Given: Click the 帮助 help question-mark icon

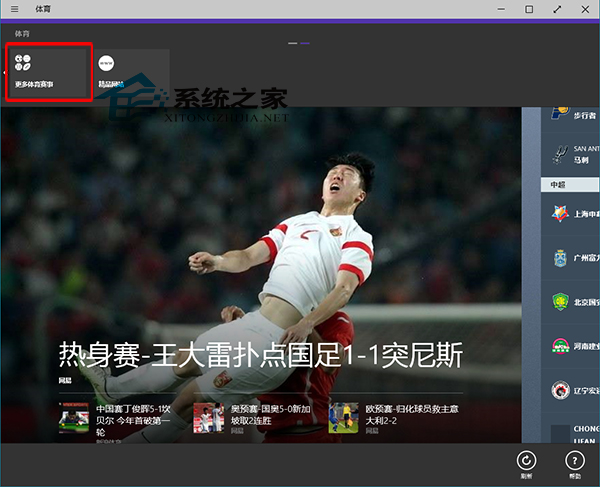Looking at the screenshot, I should [575, 461].
